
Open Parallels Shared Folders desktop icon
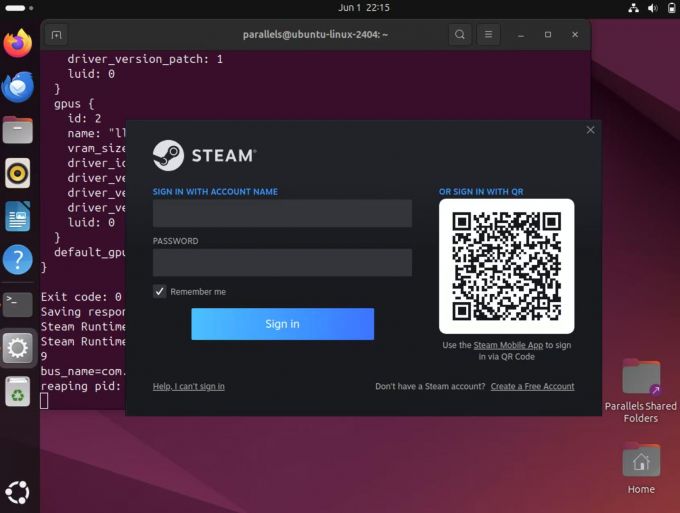point(641,391)
